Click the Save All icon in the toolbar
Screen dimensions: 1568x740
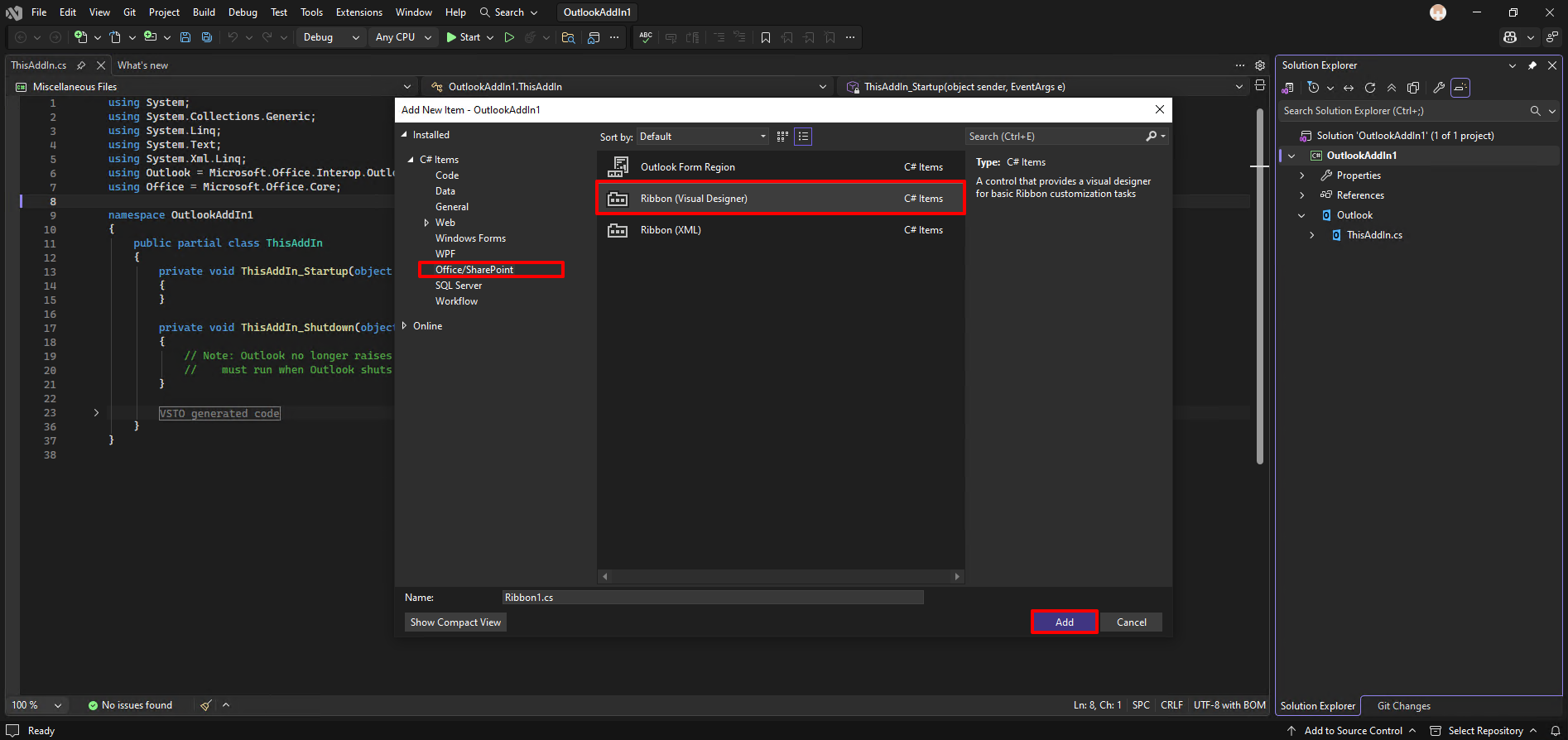click(207, 37)
